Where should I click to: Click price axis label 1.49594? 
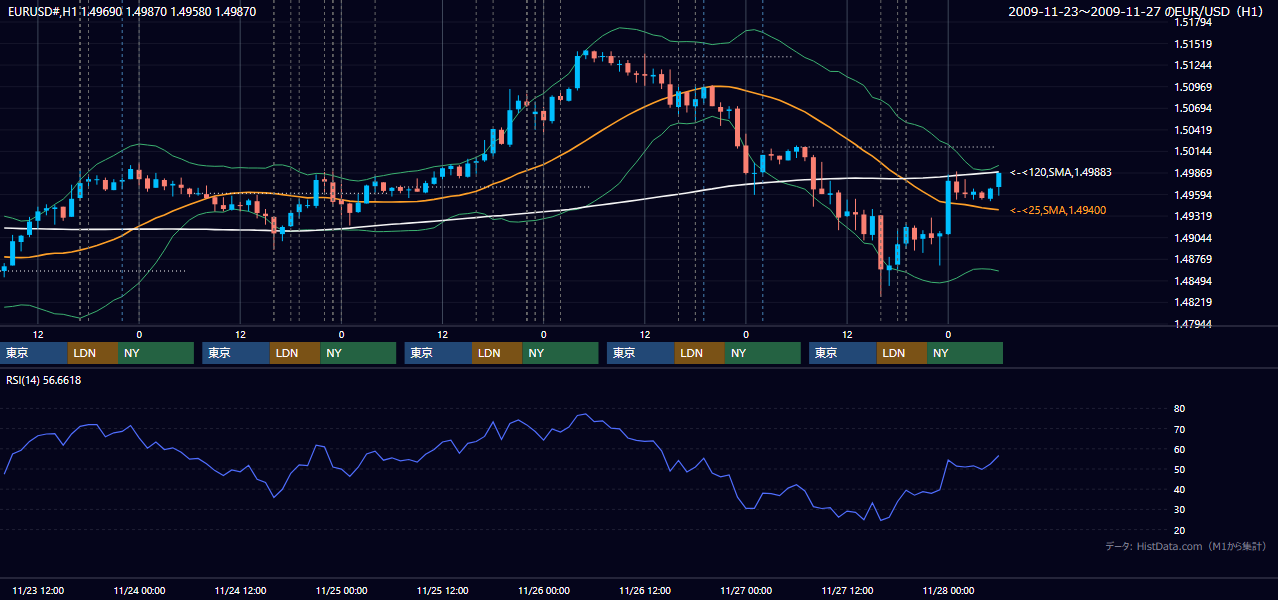click(1193, 195)
